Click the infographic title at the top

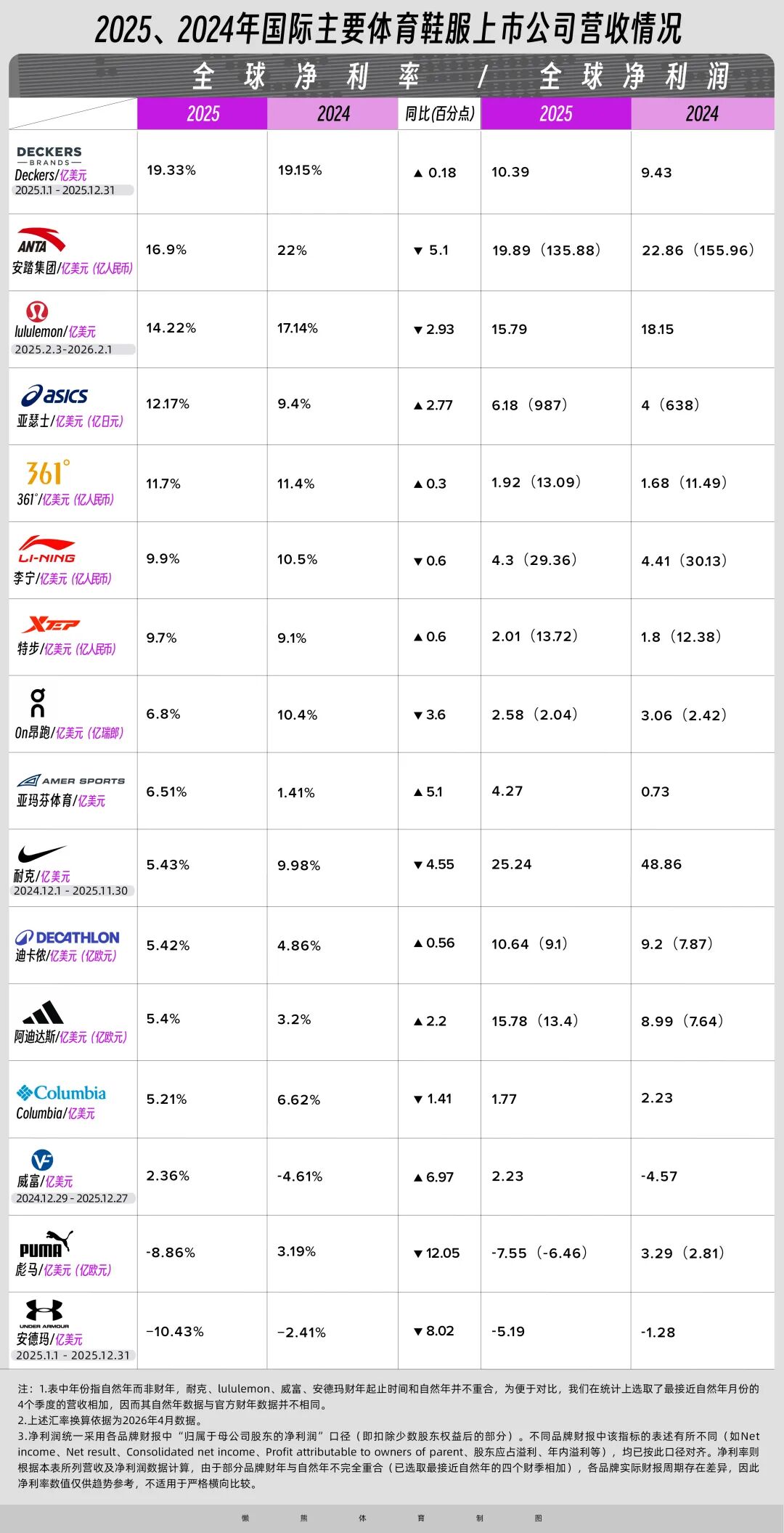tap(389, 29)
